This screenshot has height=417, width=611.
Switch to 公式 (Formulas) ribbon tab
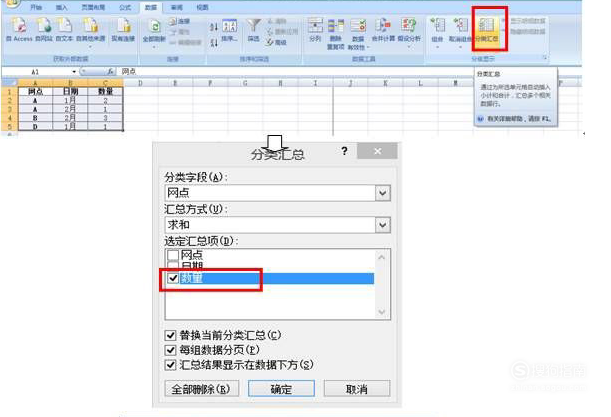tap(125, 7)
